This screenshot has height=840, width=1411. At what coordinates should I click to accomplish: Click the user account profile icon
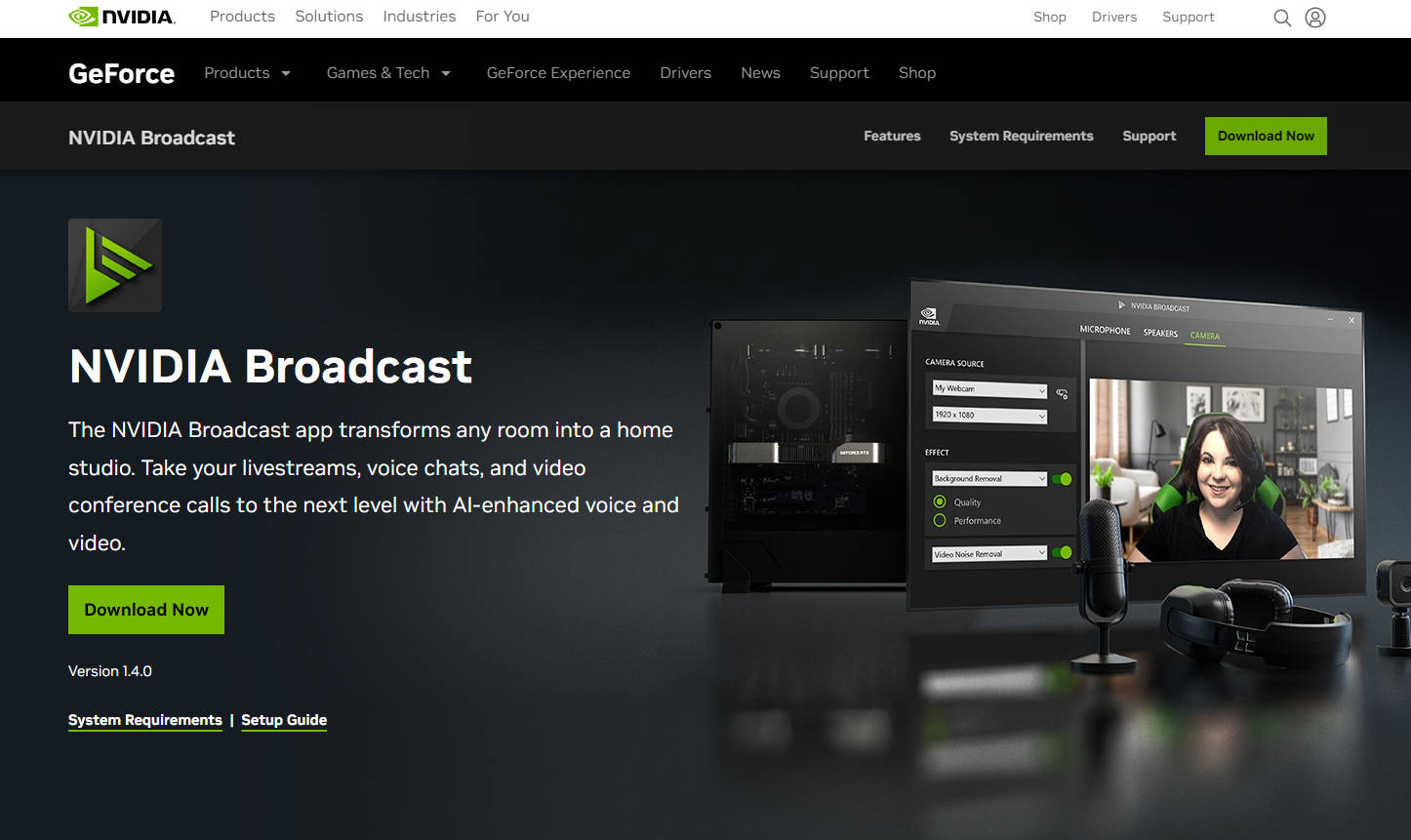point(1314,18)
